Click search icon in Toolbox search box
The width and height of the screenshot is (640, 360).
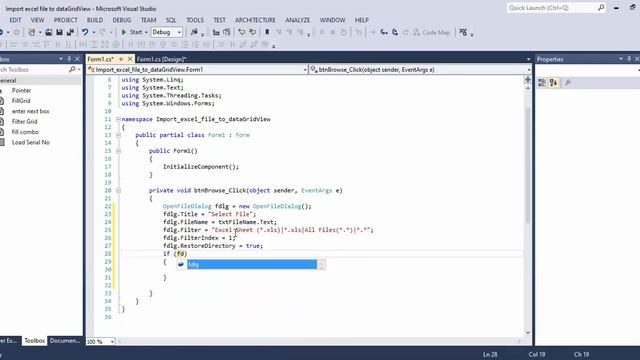(72, 70)
